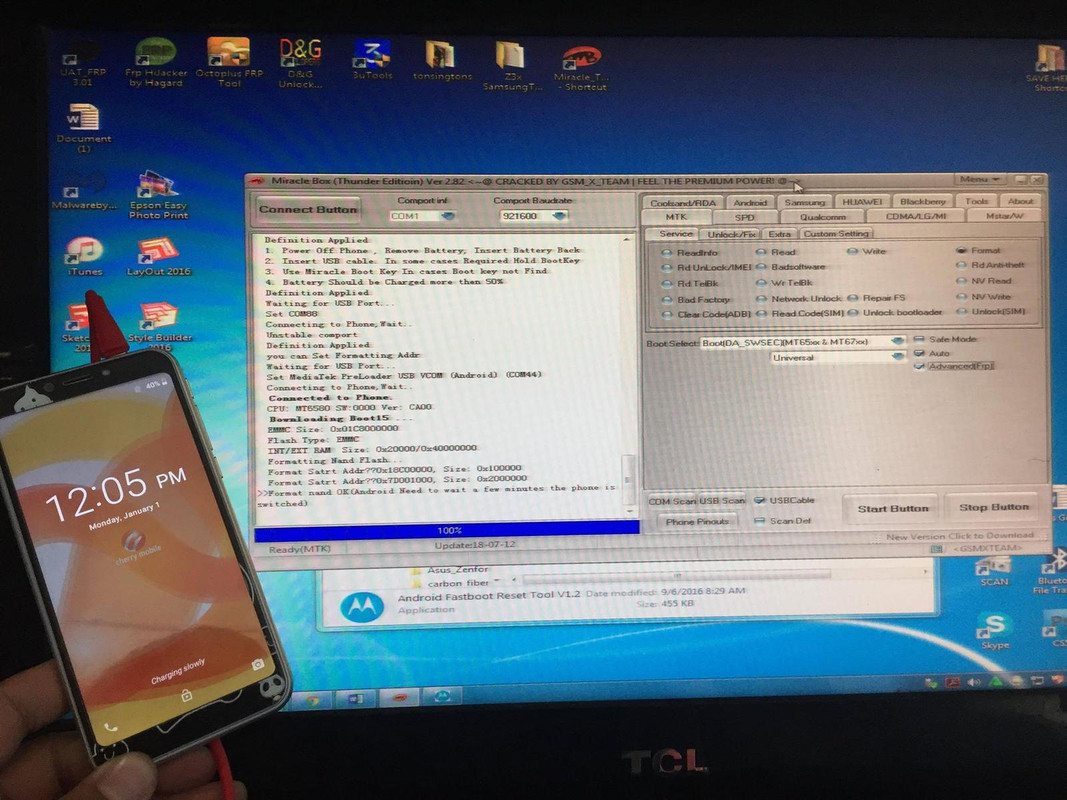Switch to the Qualcomm tab

822,217
